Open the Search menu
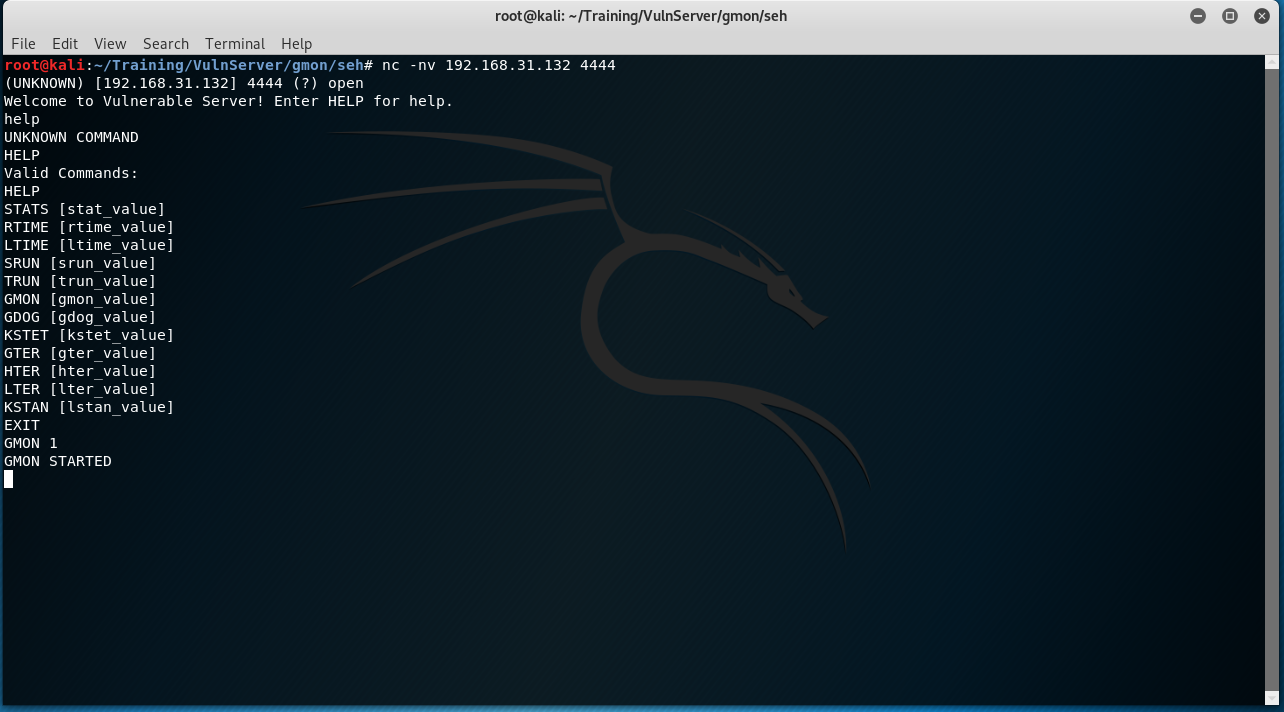The image size is (1284, 712). click(166, 44)
